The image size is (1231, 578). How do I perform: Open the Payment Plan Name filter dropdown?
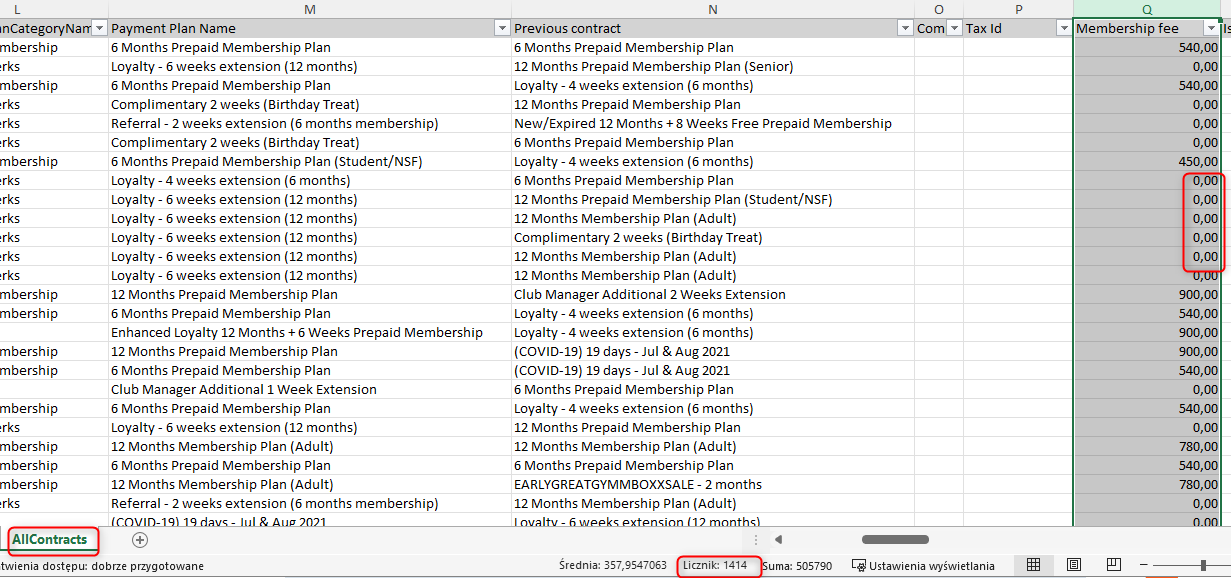pos(502,29)
